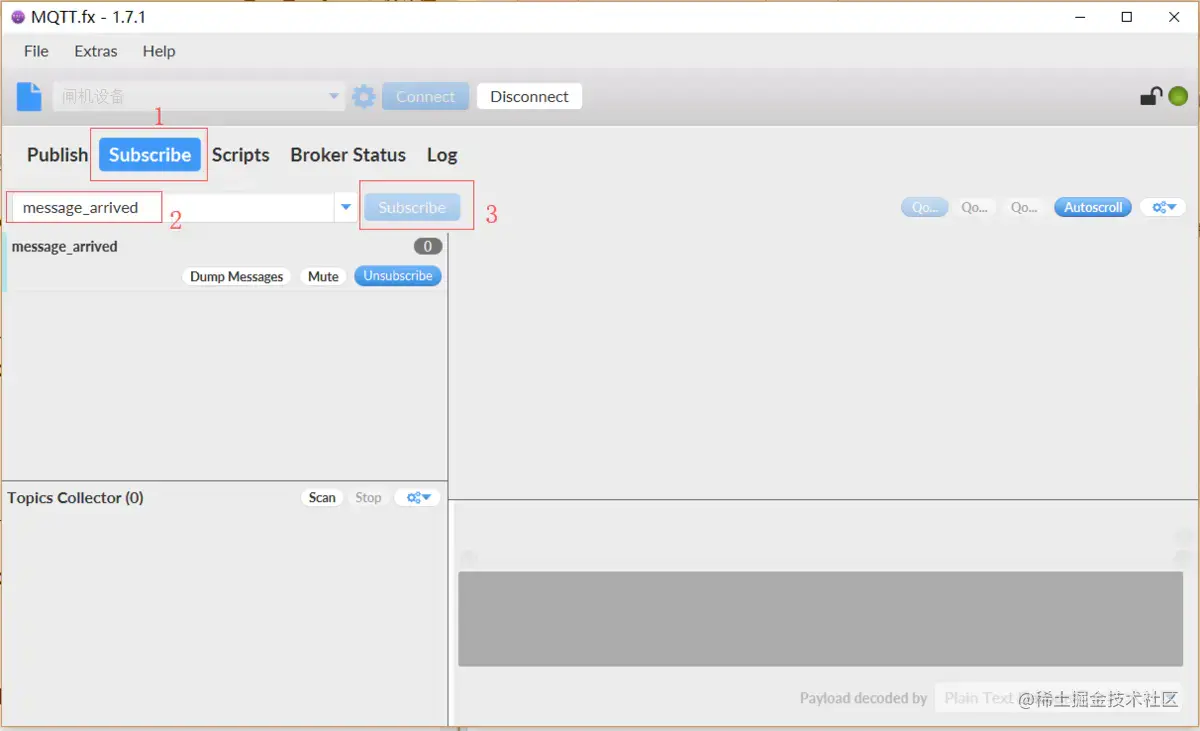Open the File menu
This screenshot has height=731, width=1200.
click(36, 51)
